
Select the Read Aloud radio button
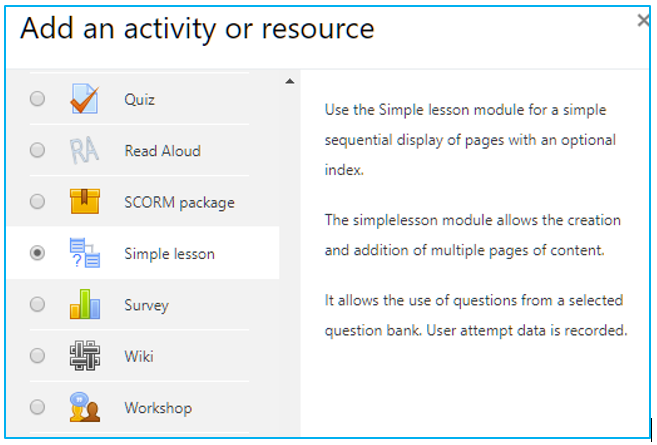(x=37, y=150)
